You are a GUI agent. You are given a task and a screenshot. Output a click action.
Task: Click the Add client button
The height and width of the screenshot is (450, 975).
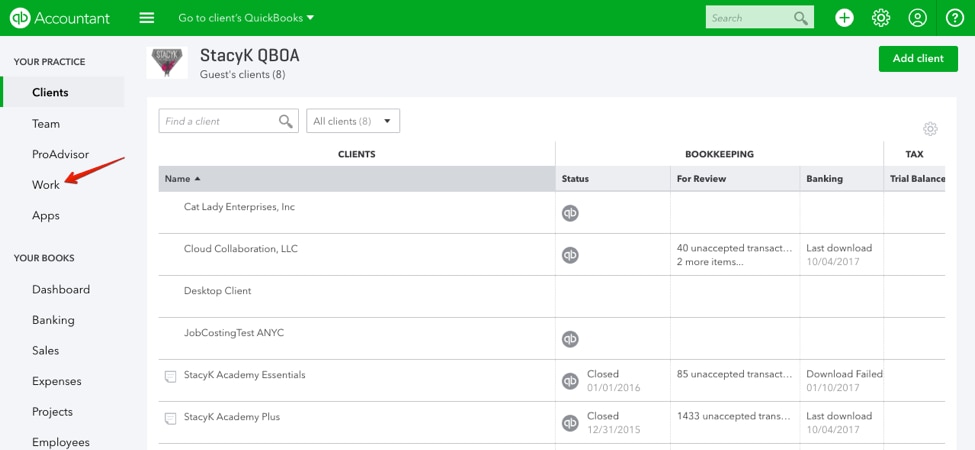pos(918,58)
